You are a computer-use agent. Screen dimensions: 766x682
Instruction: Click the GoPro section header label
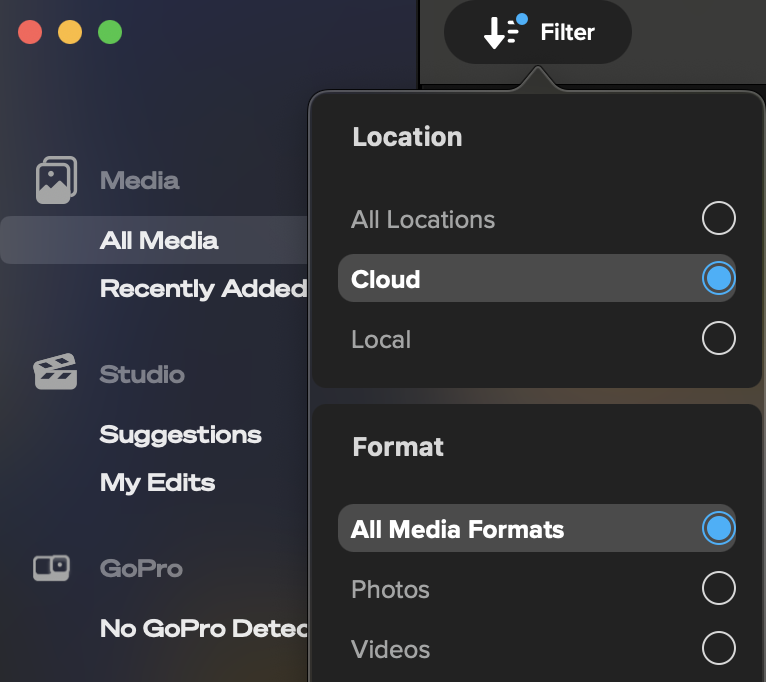point(141,569)
